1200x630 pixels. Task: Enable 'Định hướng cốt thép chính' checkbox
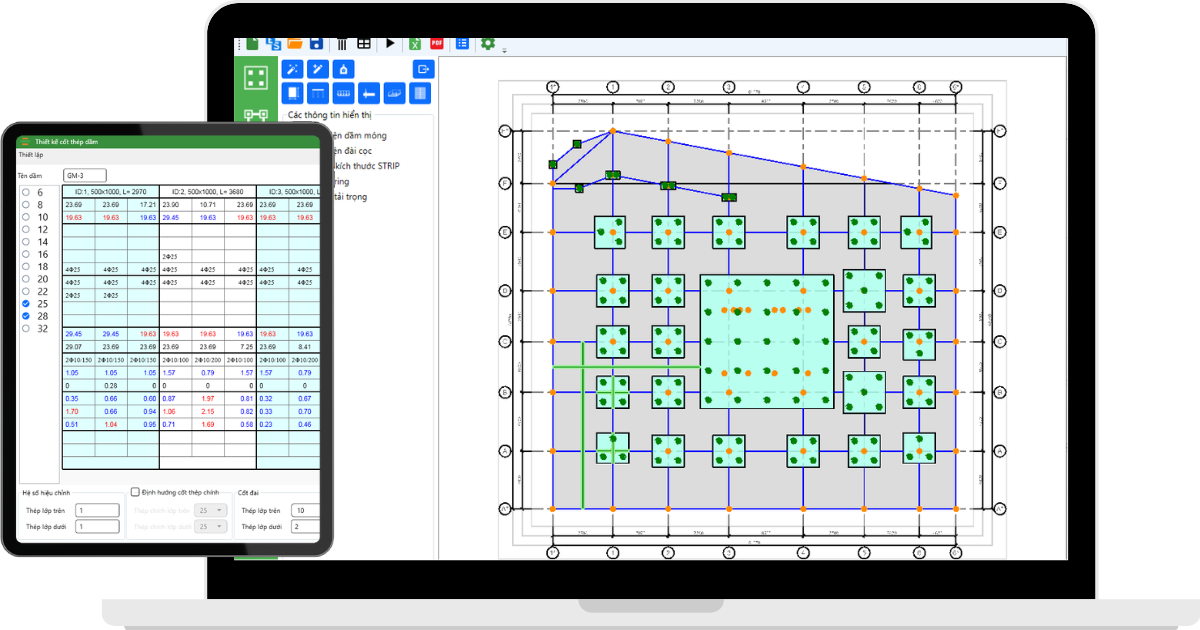136,492
